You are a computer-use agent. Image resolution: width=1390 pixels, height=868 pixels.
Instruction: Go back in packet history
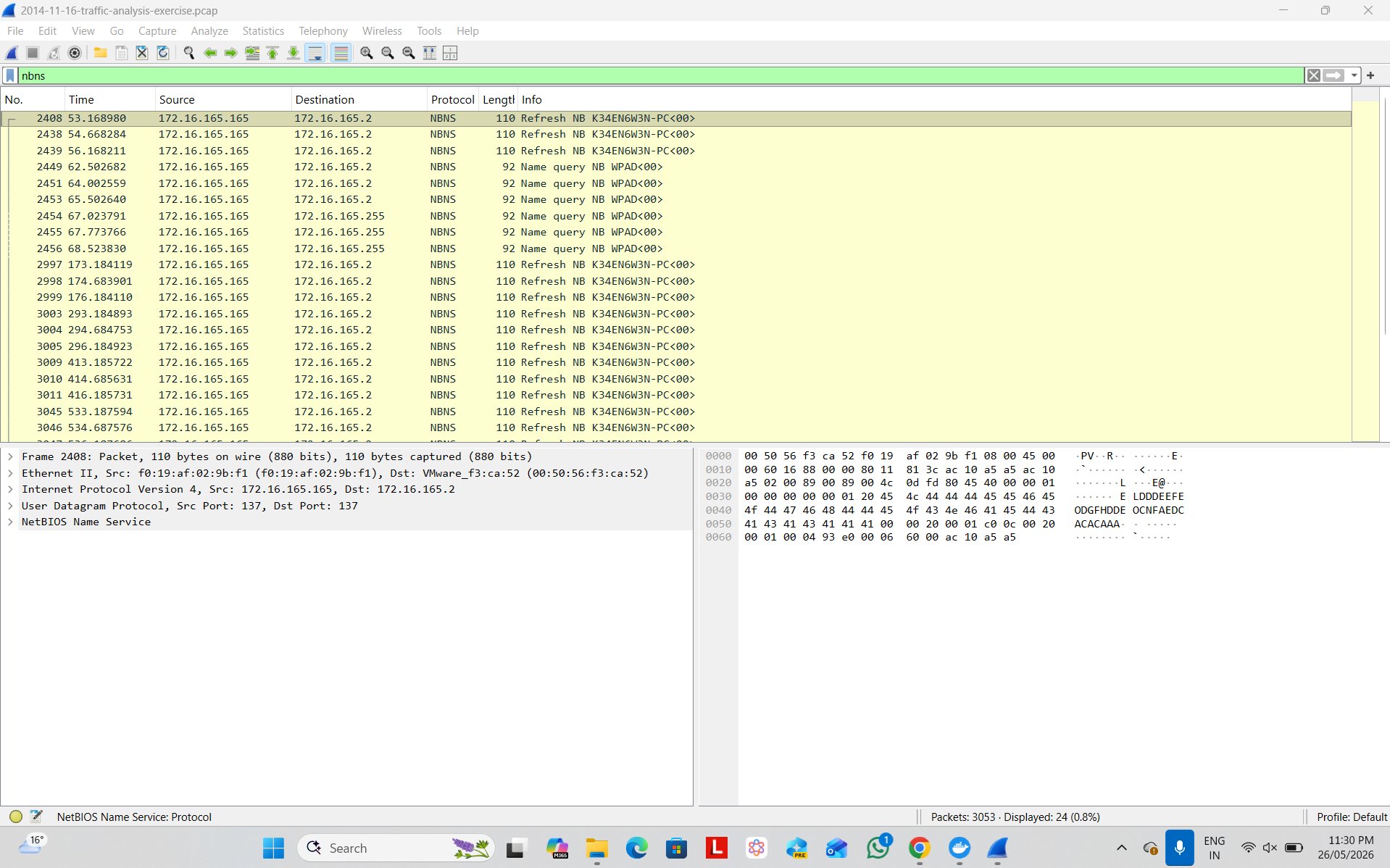coord(210,53)
